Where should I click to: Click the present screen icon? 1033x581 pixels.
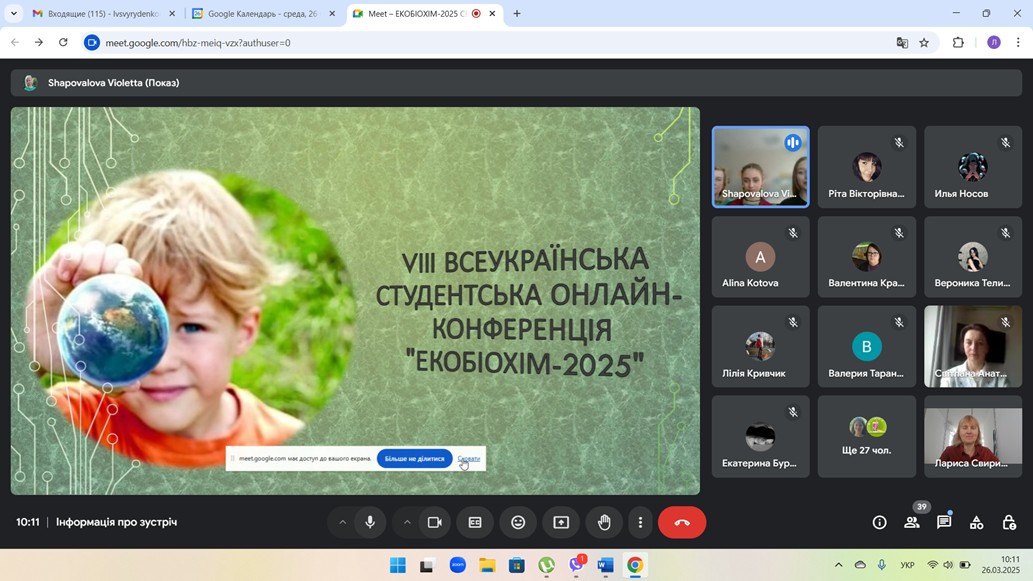(x=561, y=522)
